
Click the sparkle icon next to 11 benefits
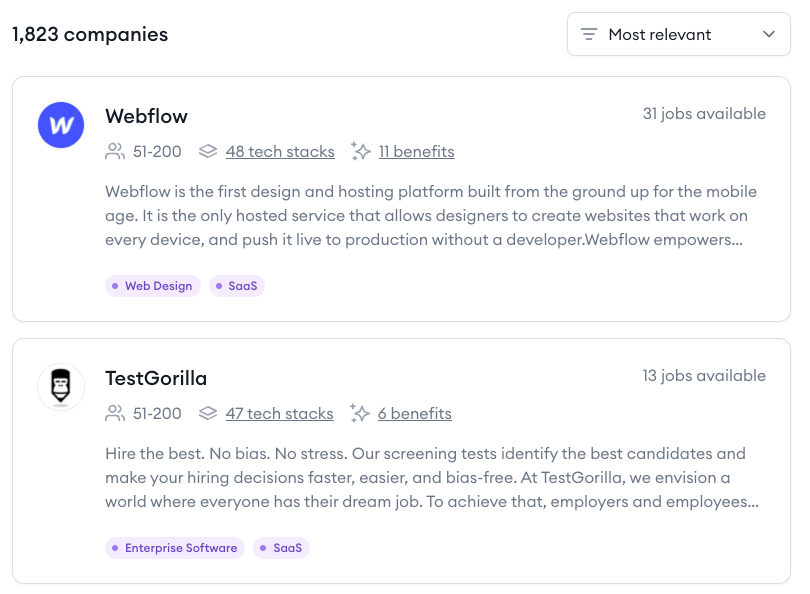(x=361, y=151)
